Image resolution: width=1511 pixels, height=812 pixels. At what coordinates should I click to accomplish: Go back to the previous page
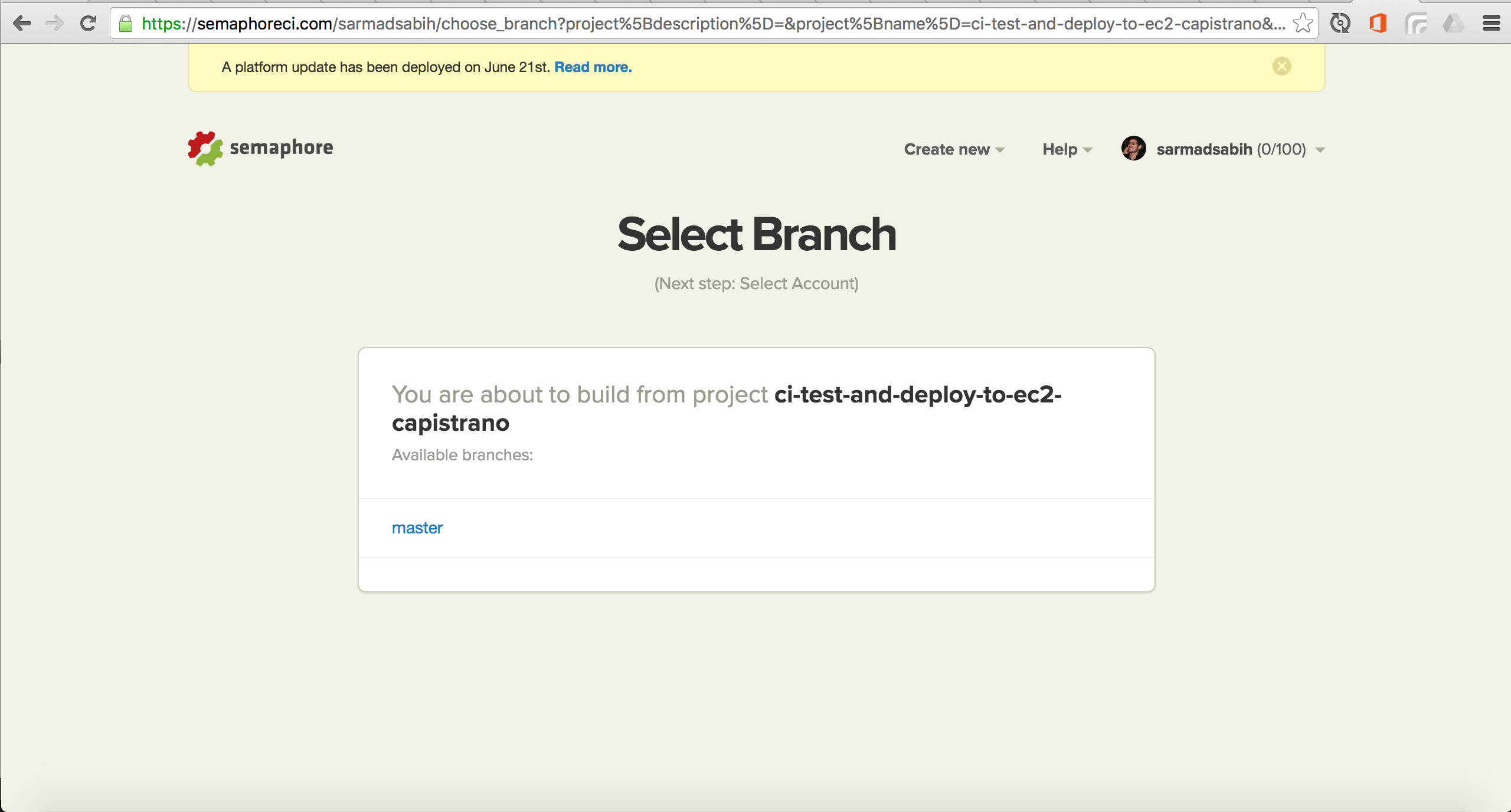pyautogui.click(x=22, y=24)
